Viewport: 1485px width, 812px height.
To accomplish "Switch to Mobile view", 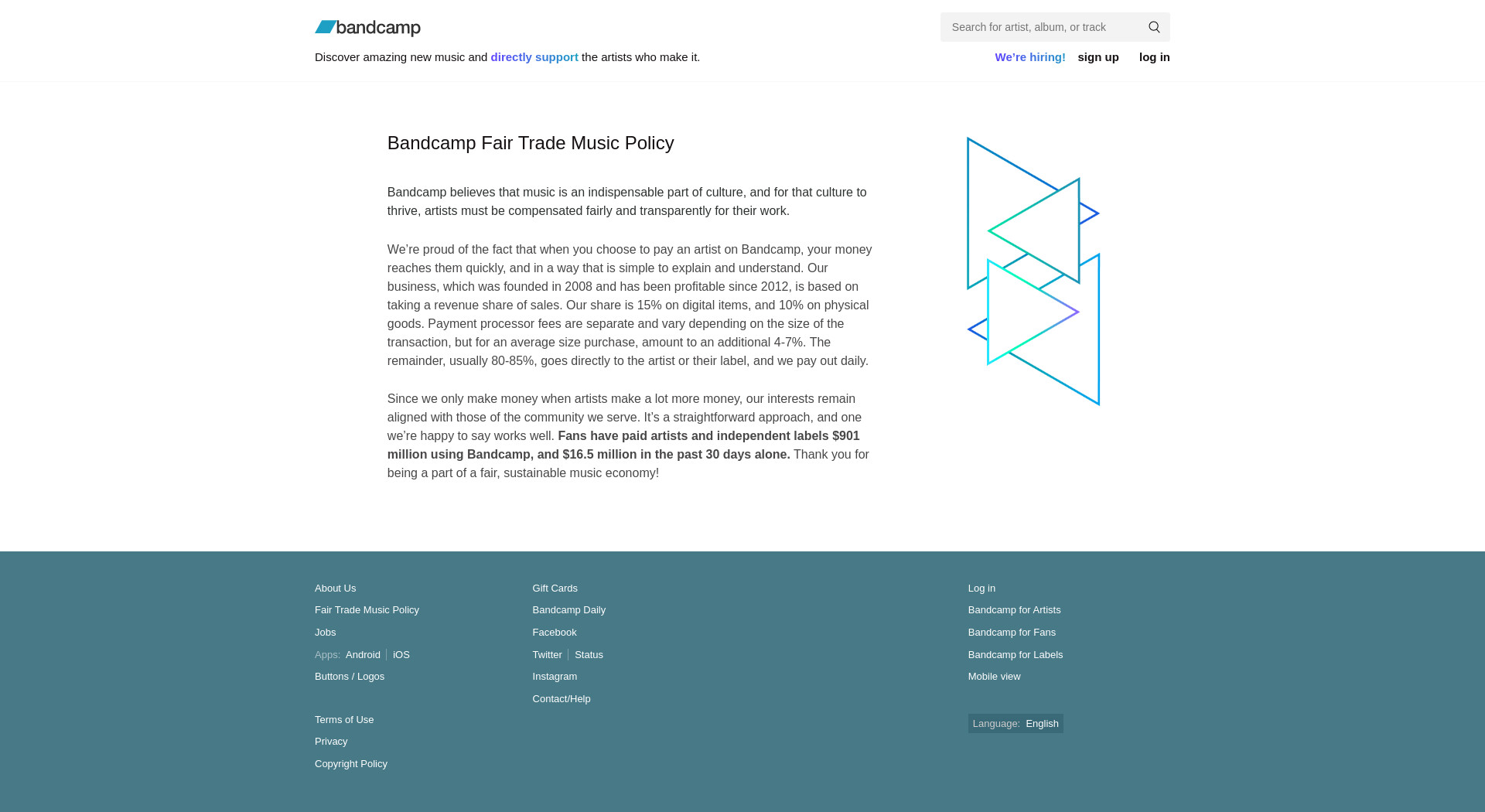I will [x=994, y=677].
